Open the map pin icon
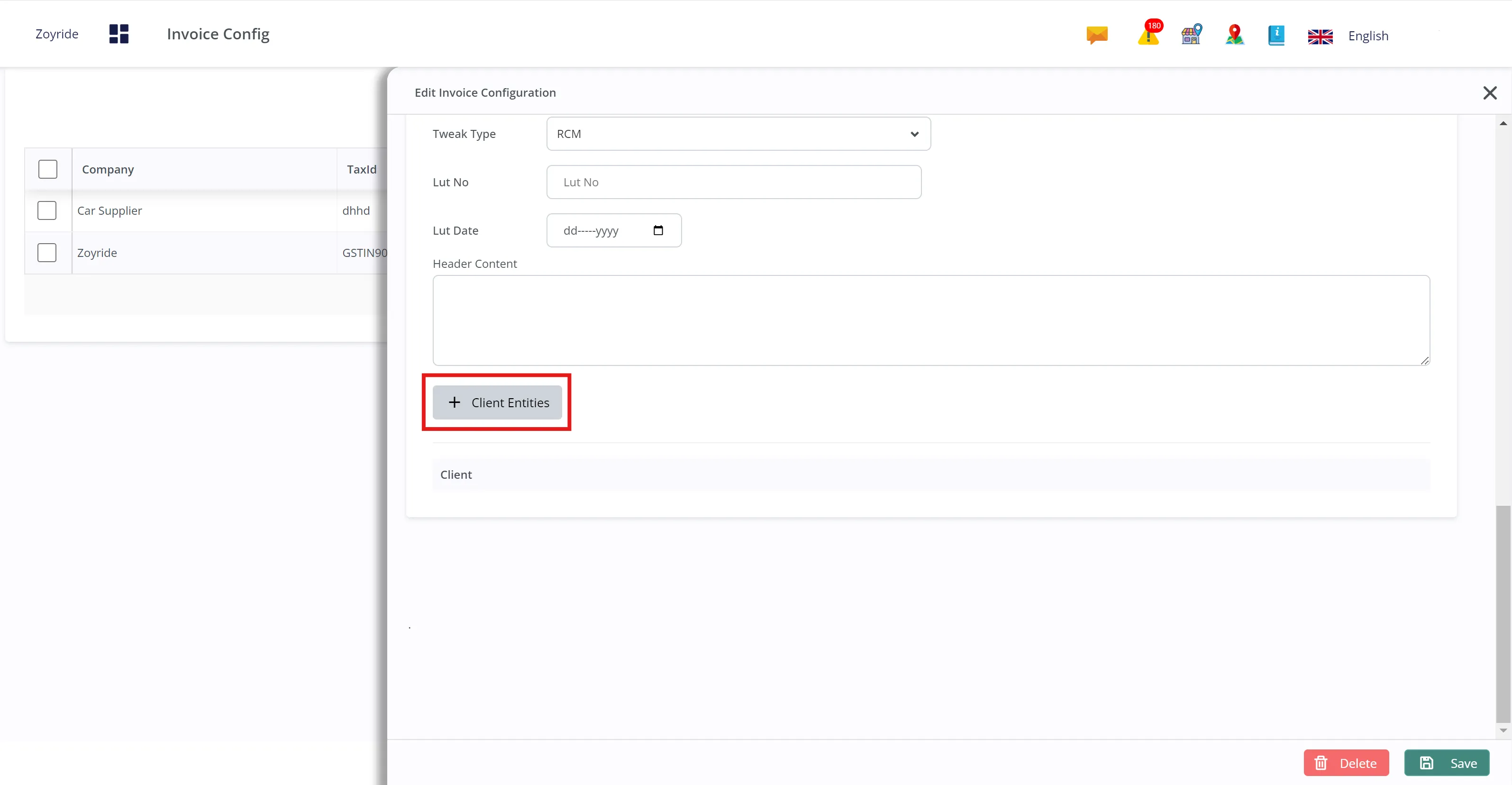Viewport: 1512px width, 785px height. (1234, 35)
